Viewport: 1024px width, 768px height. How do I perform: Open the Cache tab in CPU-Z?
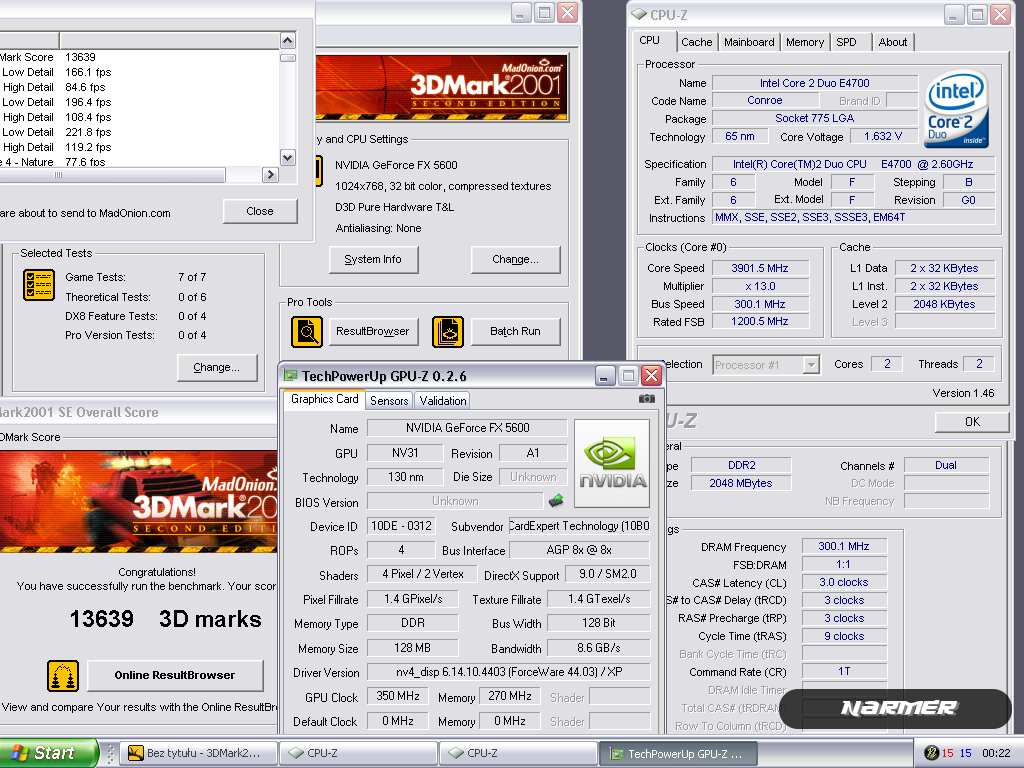click(x=697, y=42)
